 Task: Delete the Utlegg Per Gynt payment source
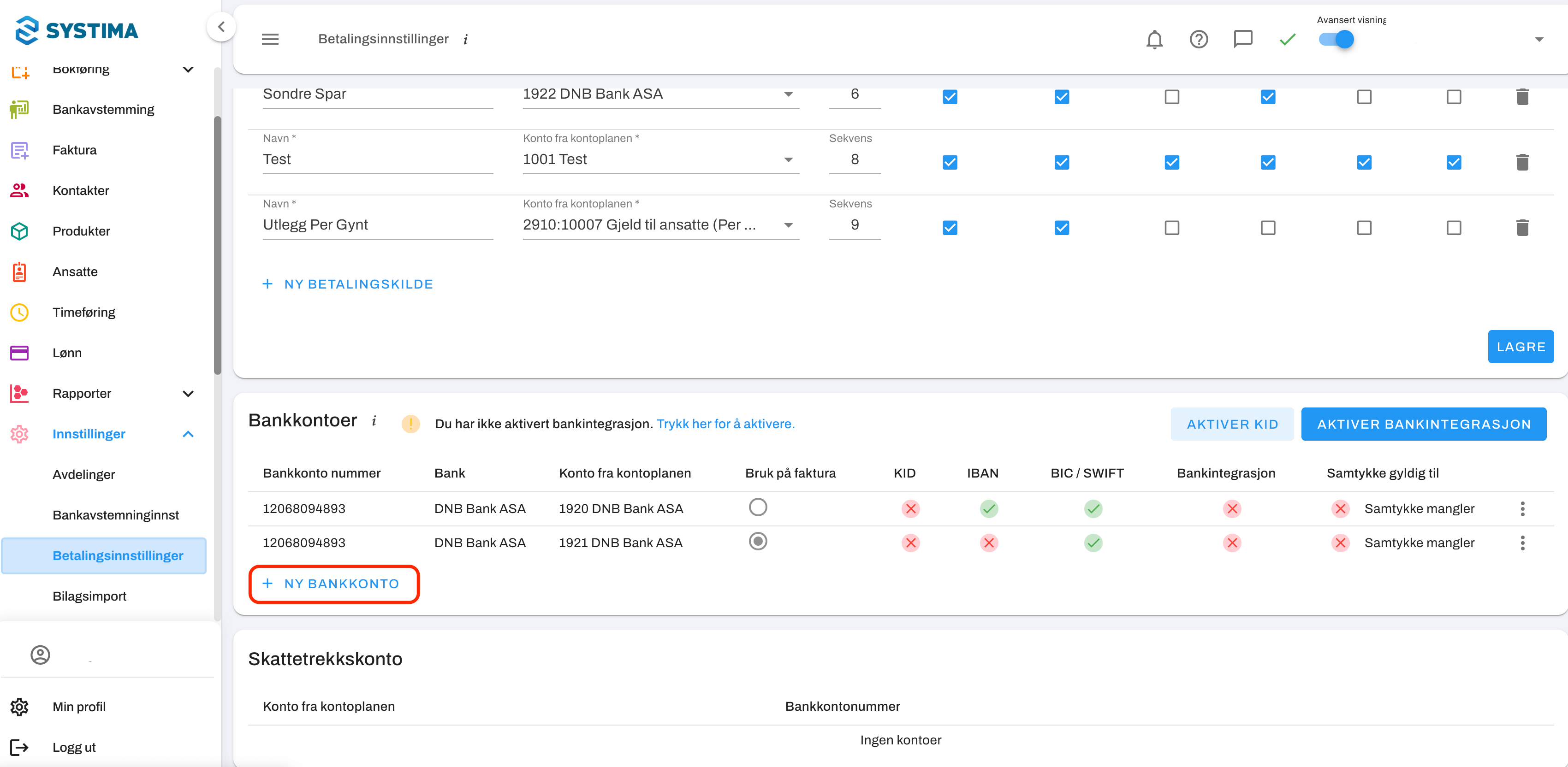click(x=1522, y=228)
